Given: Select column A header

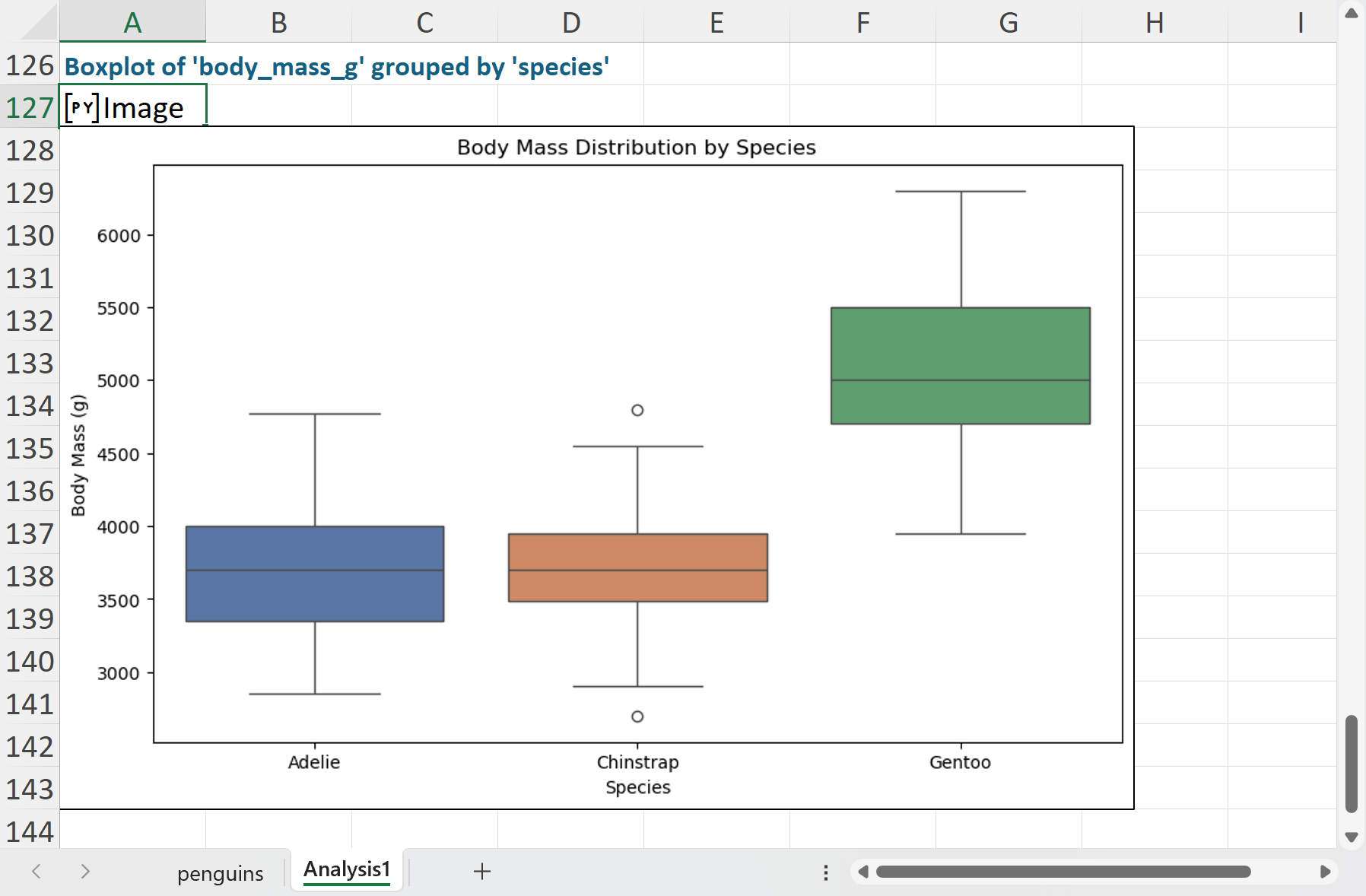Looking at the screenshot, I should coord(132,22).
